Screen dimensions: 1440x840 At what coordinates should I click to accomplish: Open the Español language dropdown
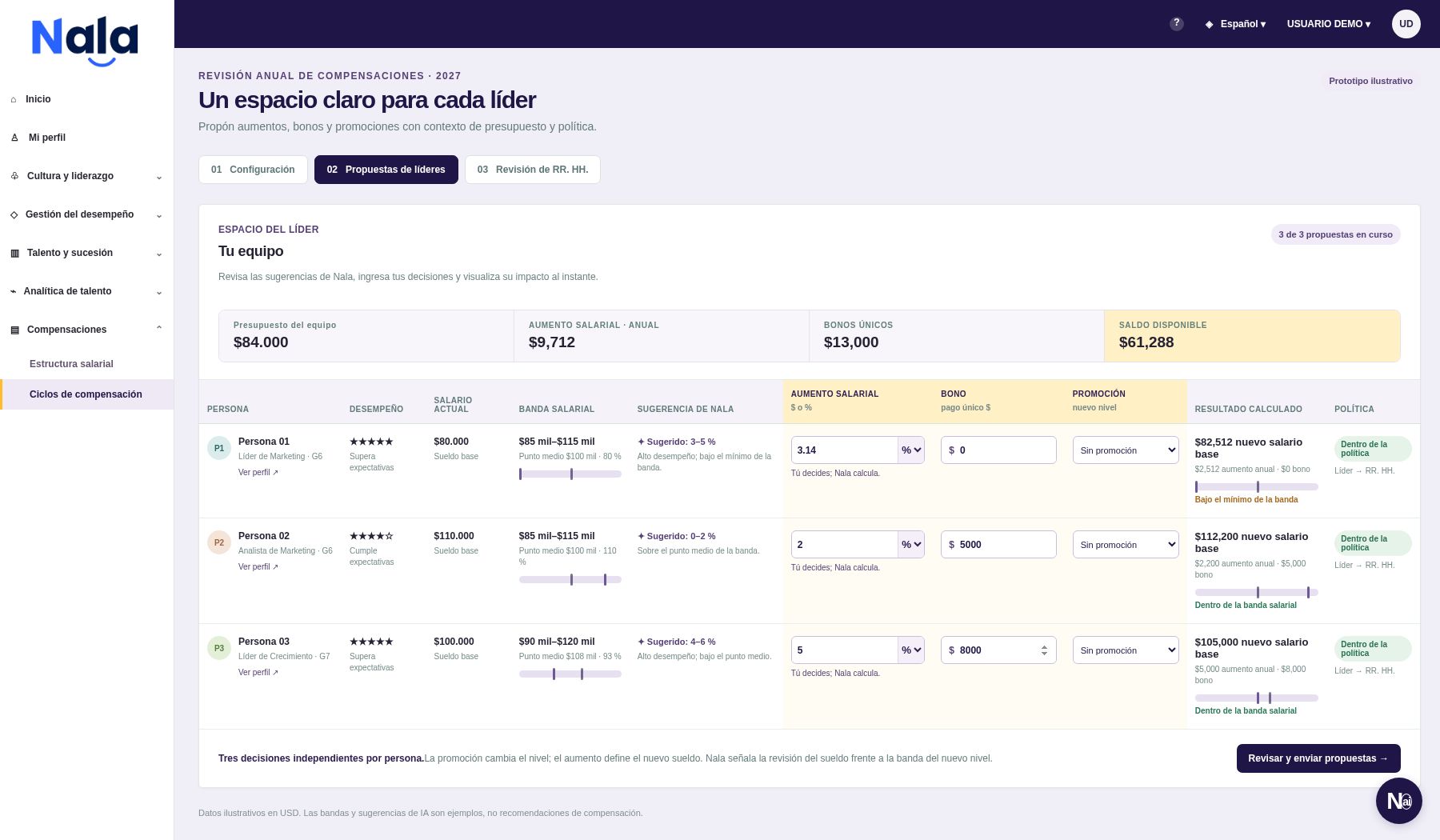coord(1242,24)
